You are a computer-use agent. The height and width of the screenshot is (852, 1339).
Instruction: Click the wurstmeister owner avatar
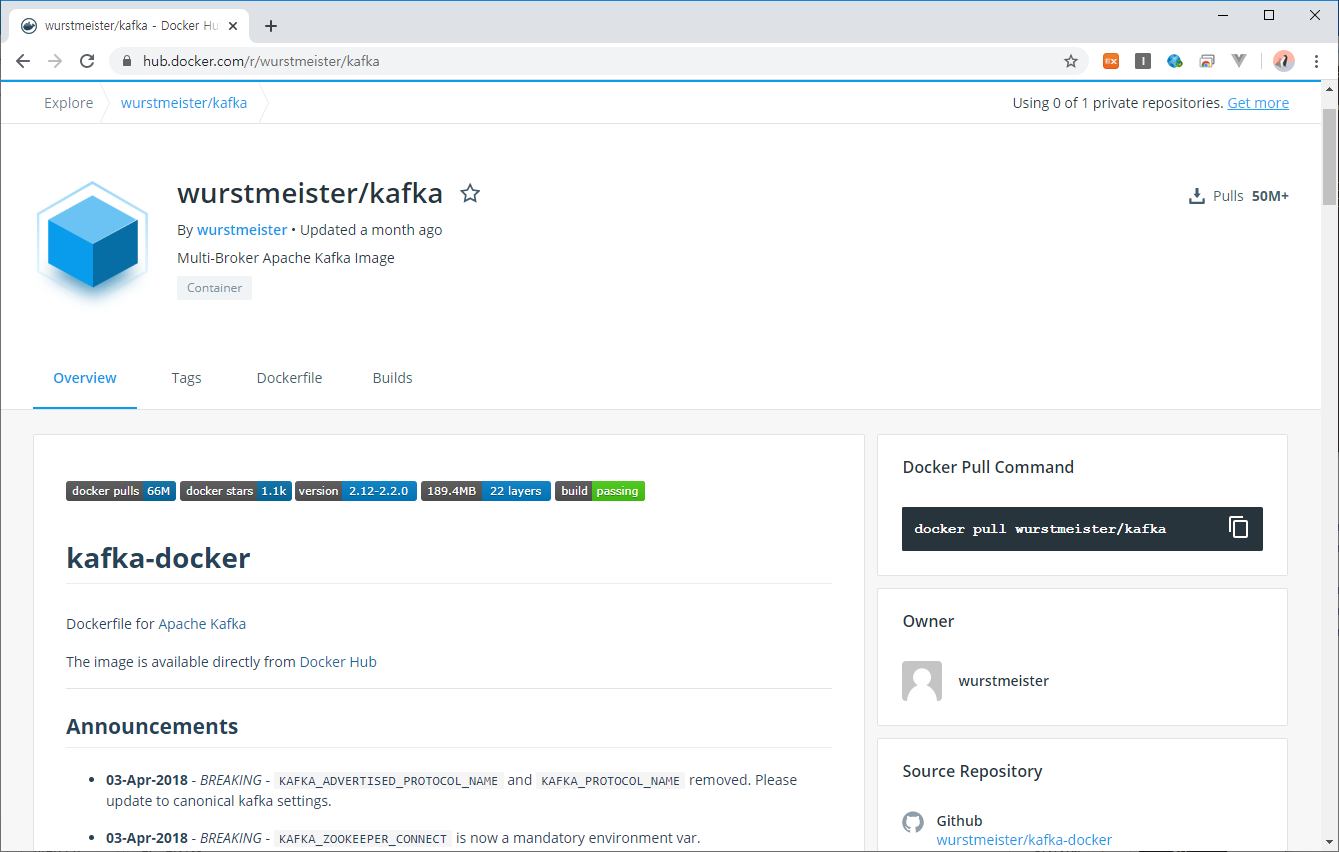click(922, 681)
